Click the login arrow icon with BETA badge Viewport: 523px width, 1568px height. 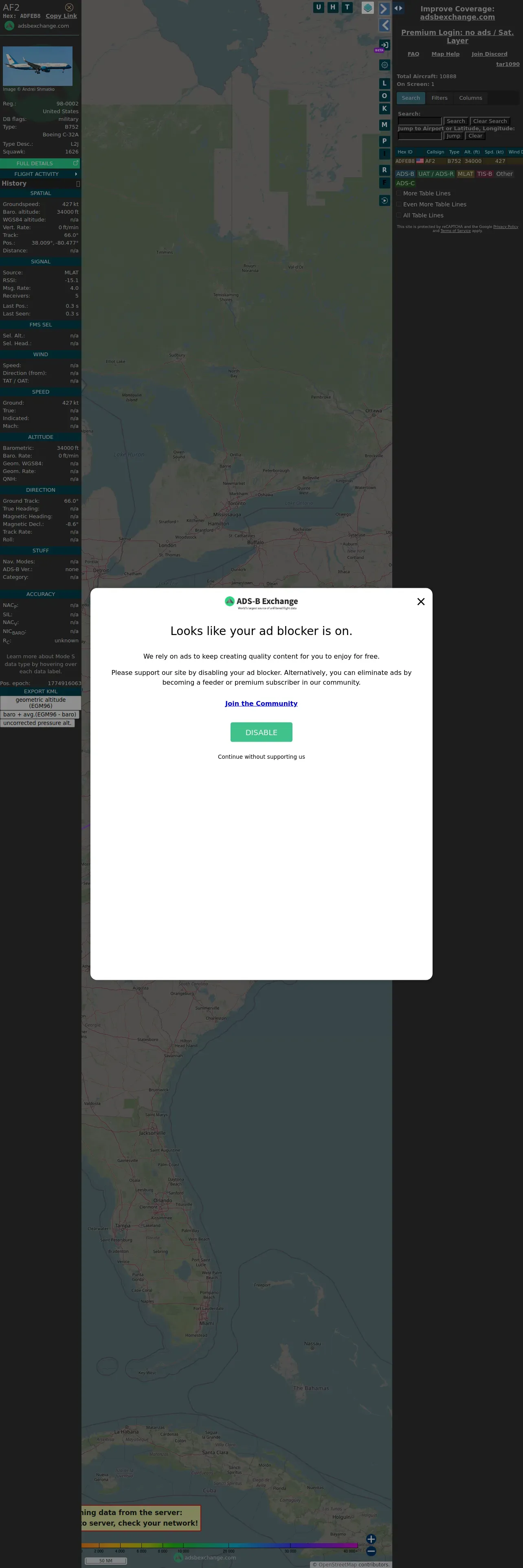coord(384,44)
